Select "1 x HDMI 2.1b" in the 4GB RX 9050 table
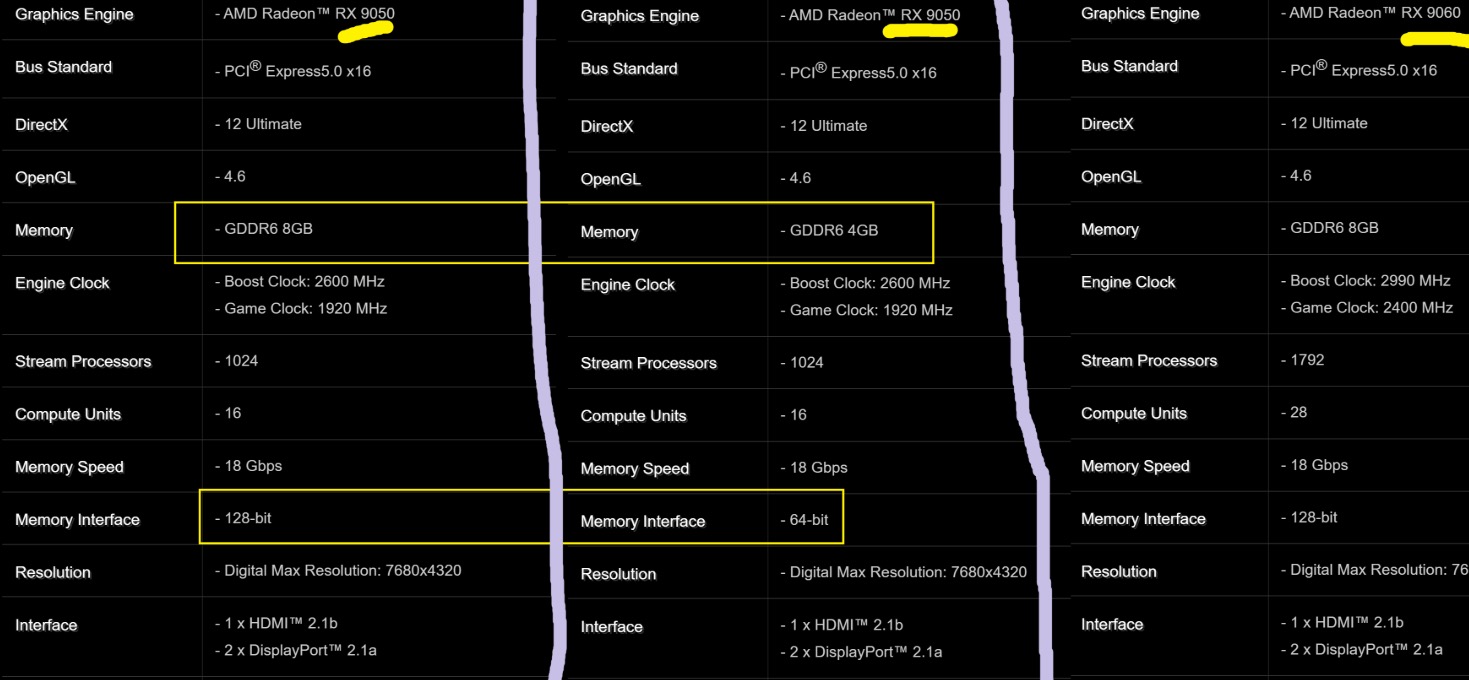 [846, 624]
